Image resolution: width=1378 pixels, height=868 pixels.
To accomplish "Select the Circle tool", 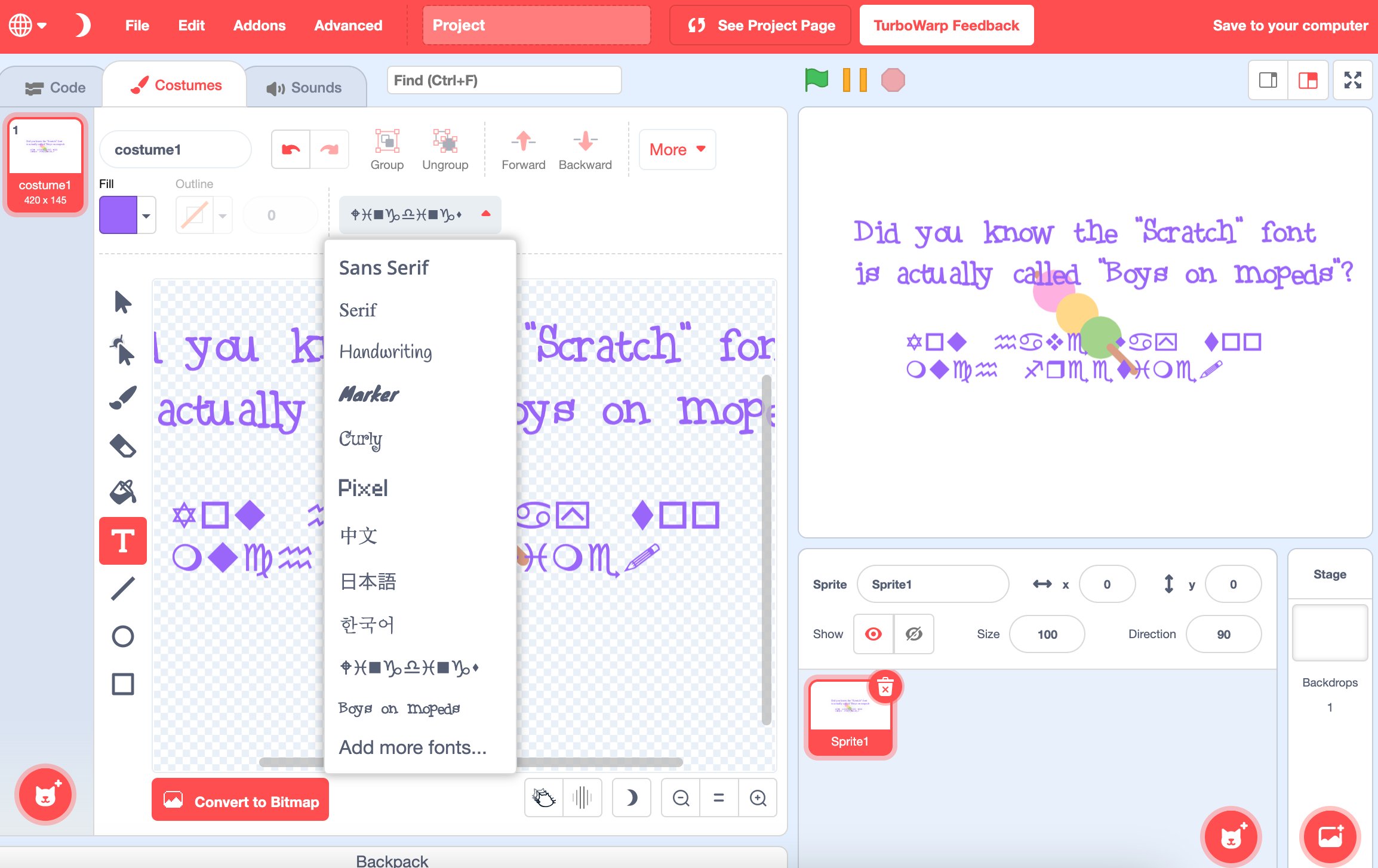I will click(123, 636).
